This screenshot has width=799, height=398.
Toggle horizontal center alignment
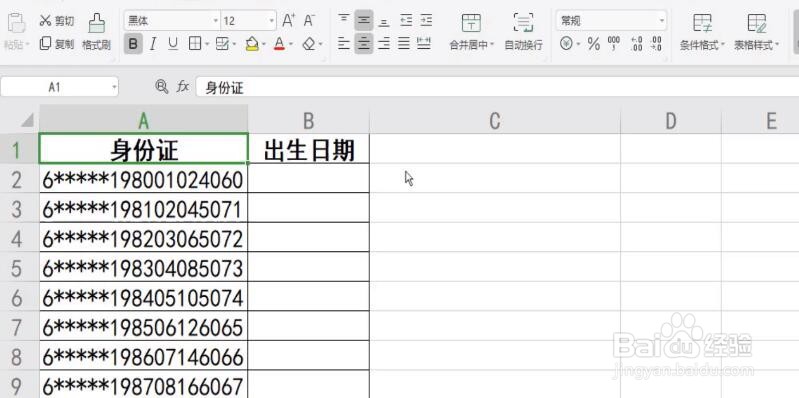pos(364,44)
